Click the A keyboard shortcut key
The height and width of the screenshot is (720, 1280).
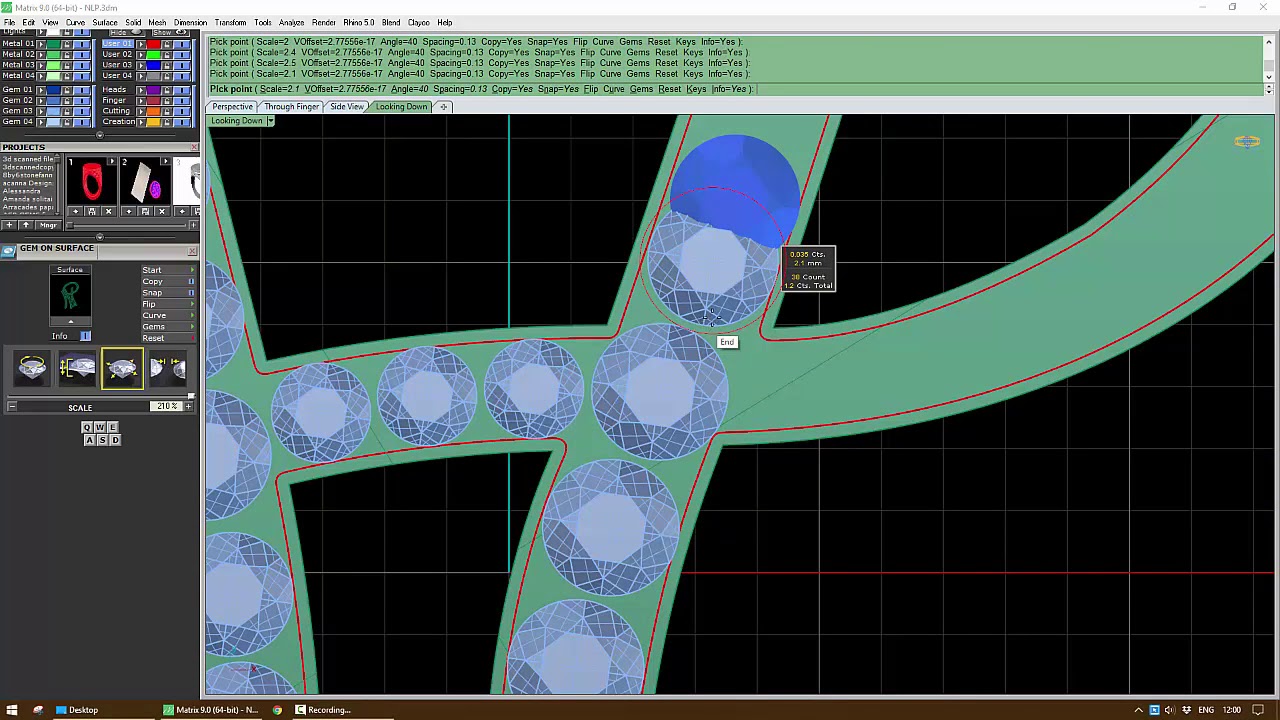tap(90, 440)
